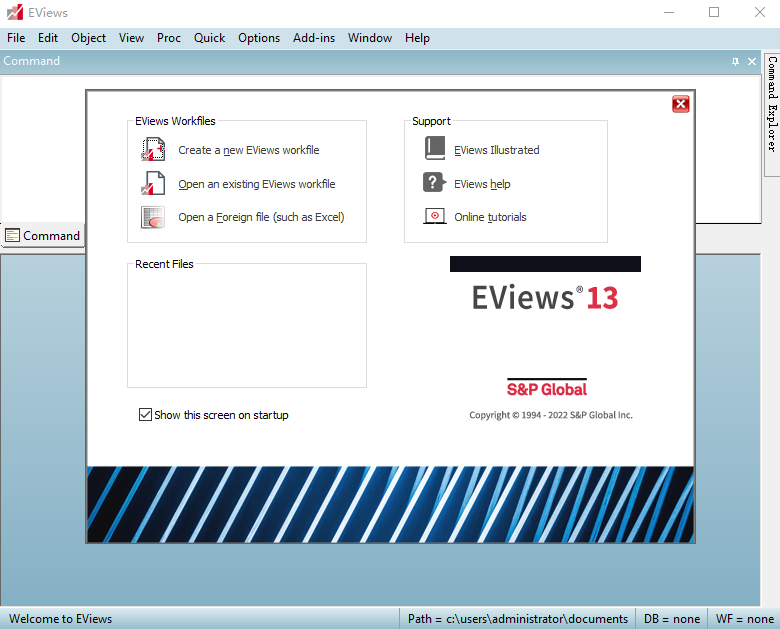Click Open a Foreign file link
Screen dimensions: 780x629
pos(261,217)
